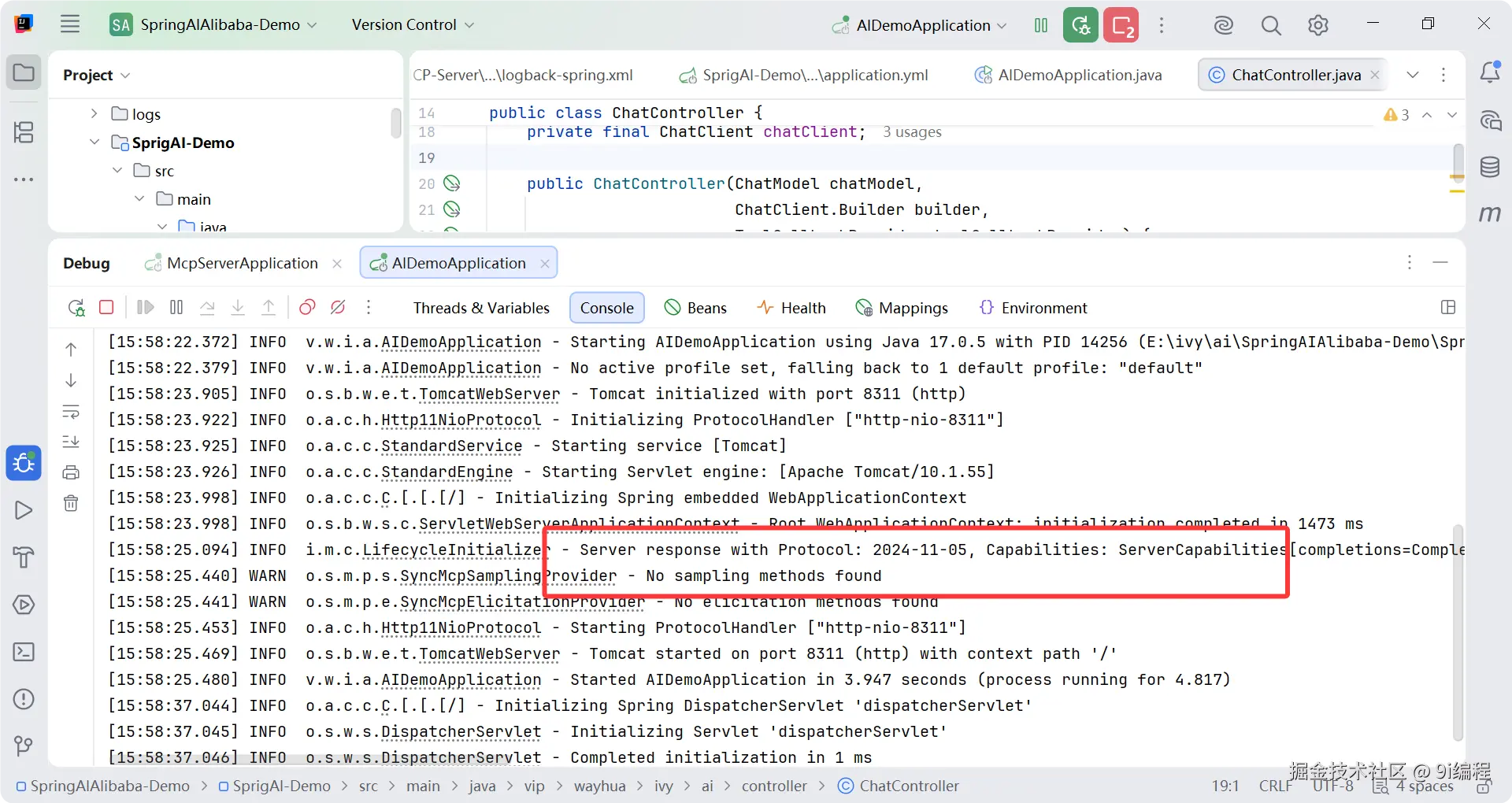This screenshot has width=1512, height=803.
Task: Open the Notifications bell icon
Action: (1490, 72)
